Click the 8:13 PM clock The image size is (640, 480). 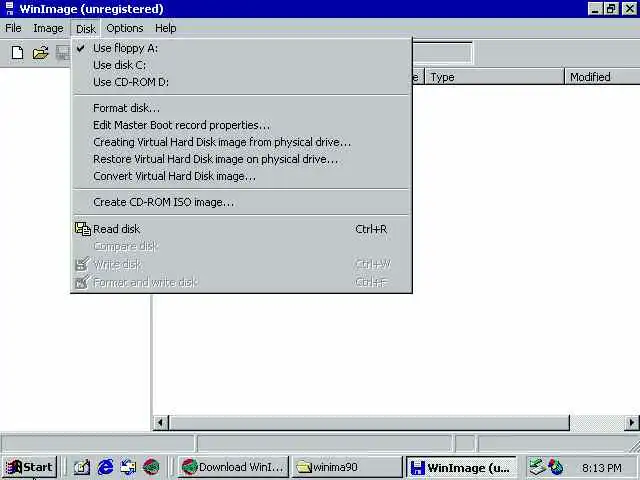coord(602,468)
